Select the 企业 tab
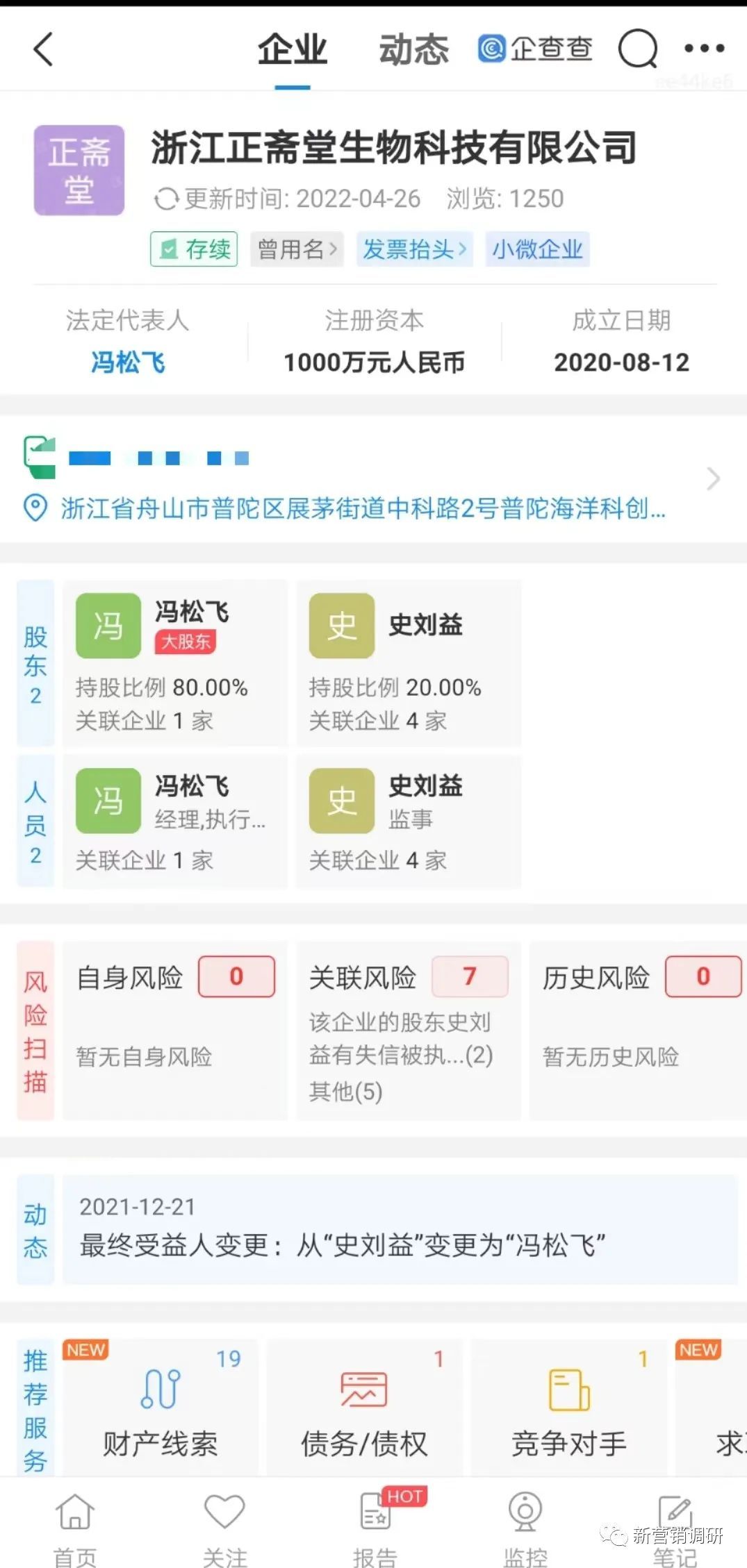The width and height of the screenshot is (747, 1568). [x=292, y=49]
